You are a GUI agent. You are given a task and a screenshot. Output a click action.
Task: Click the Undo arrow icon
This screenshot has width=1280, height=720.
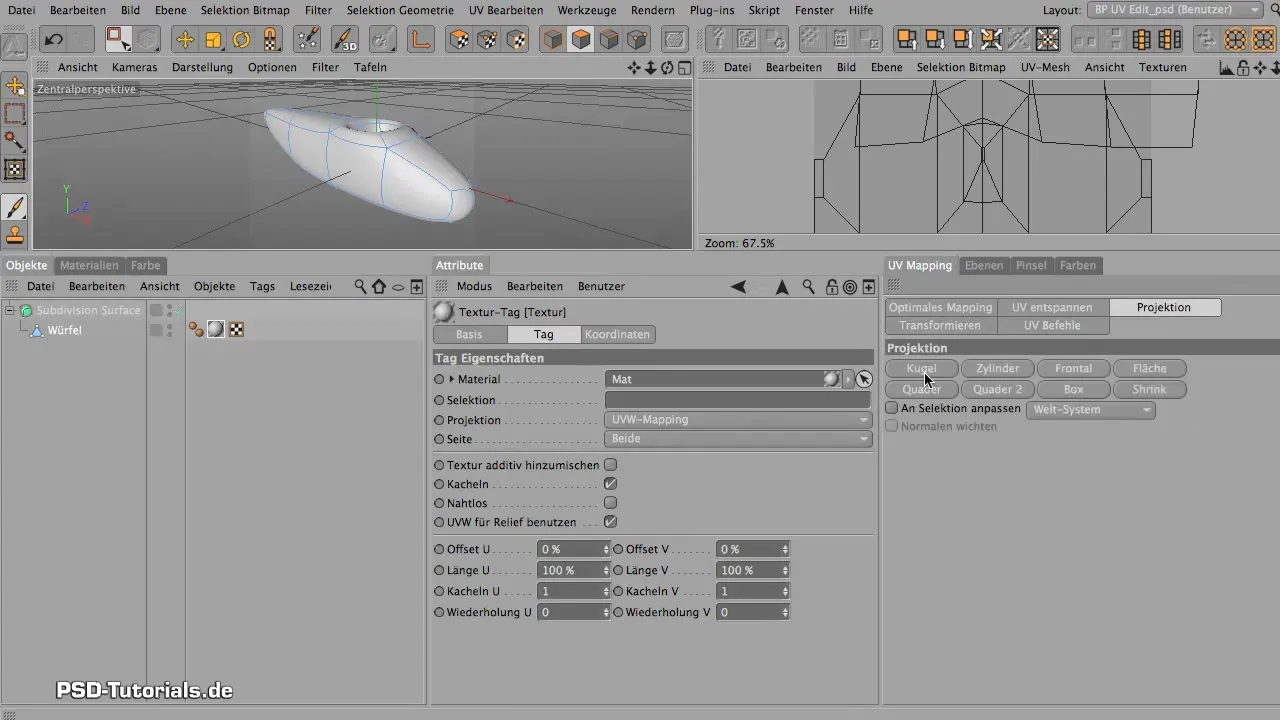coord(53,40)
